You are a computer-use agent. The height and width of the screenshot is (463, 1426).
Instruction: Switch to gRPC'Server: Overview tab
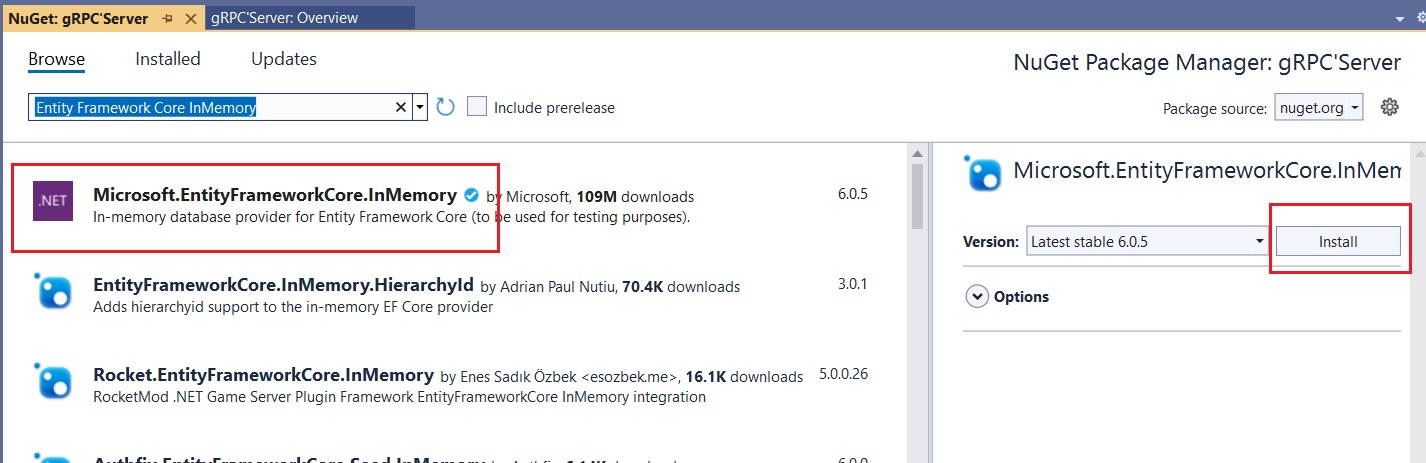pyautogui.click(x=285, y=18)
